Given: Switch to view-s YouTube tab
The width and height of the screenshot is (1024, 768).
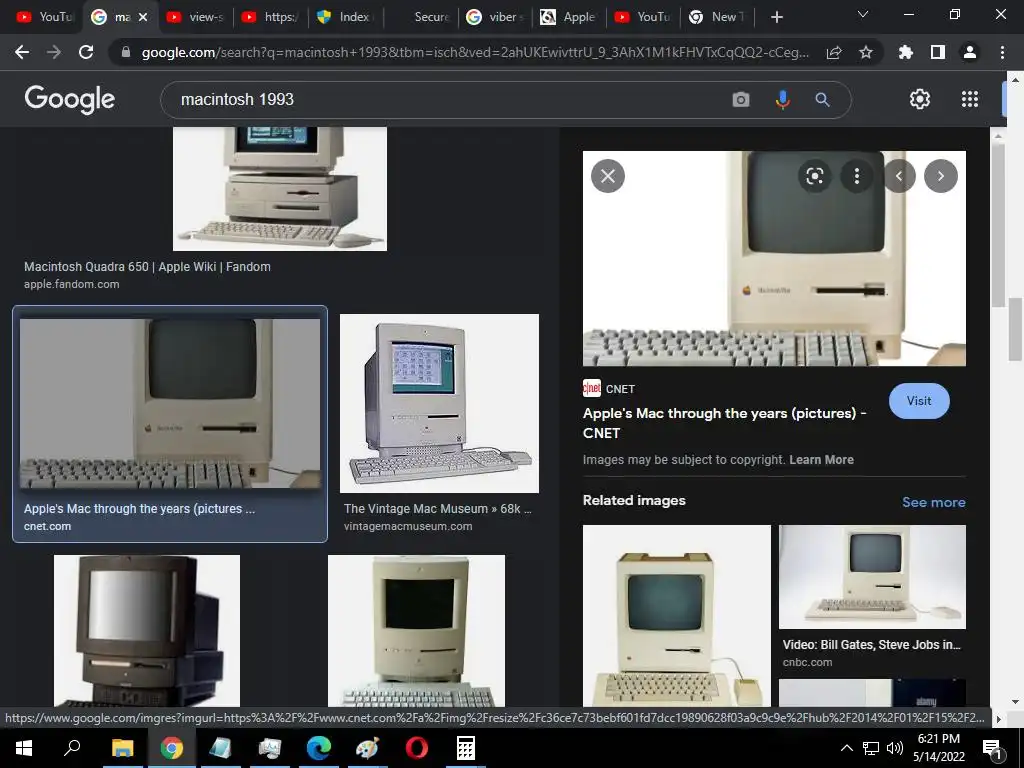Looking at the screenshot, I should (194, 17).
